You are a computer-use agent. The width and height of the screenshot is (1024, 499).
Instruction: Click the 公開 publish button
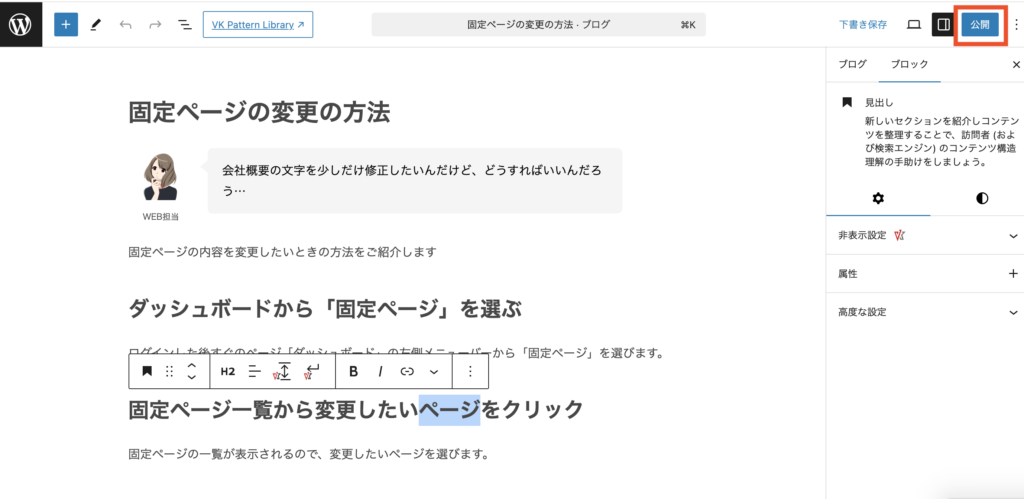979,24
